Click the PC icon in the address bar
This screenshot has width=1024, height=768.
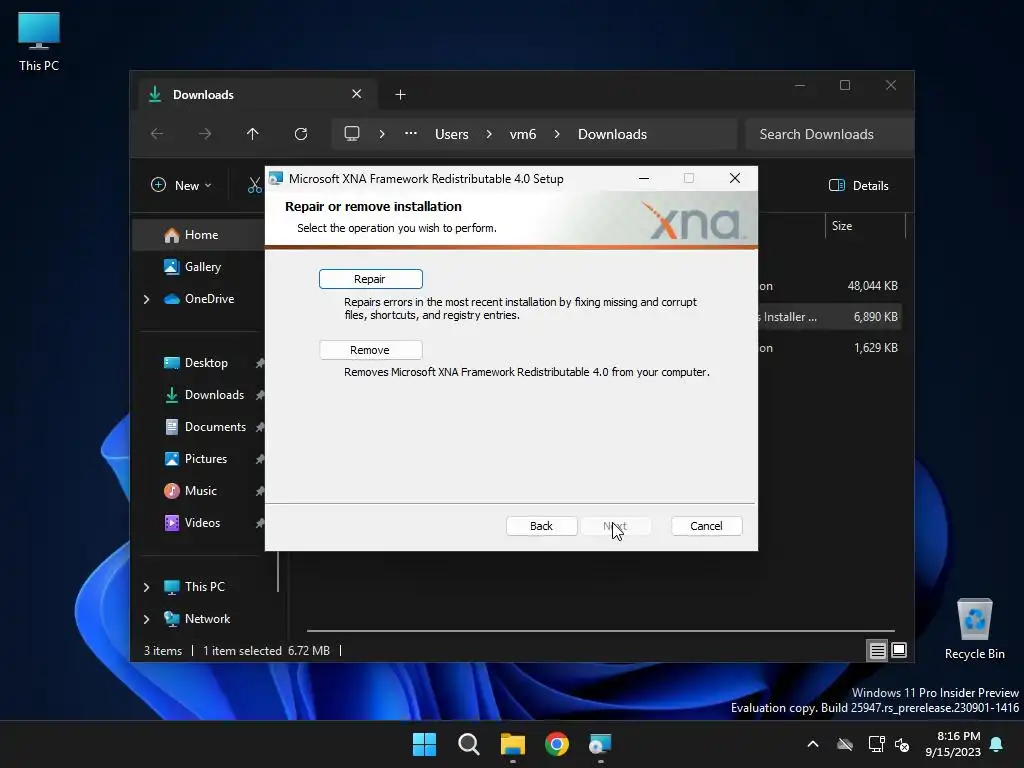(x=352, y=134)
